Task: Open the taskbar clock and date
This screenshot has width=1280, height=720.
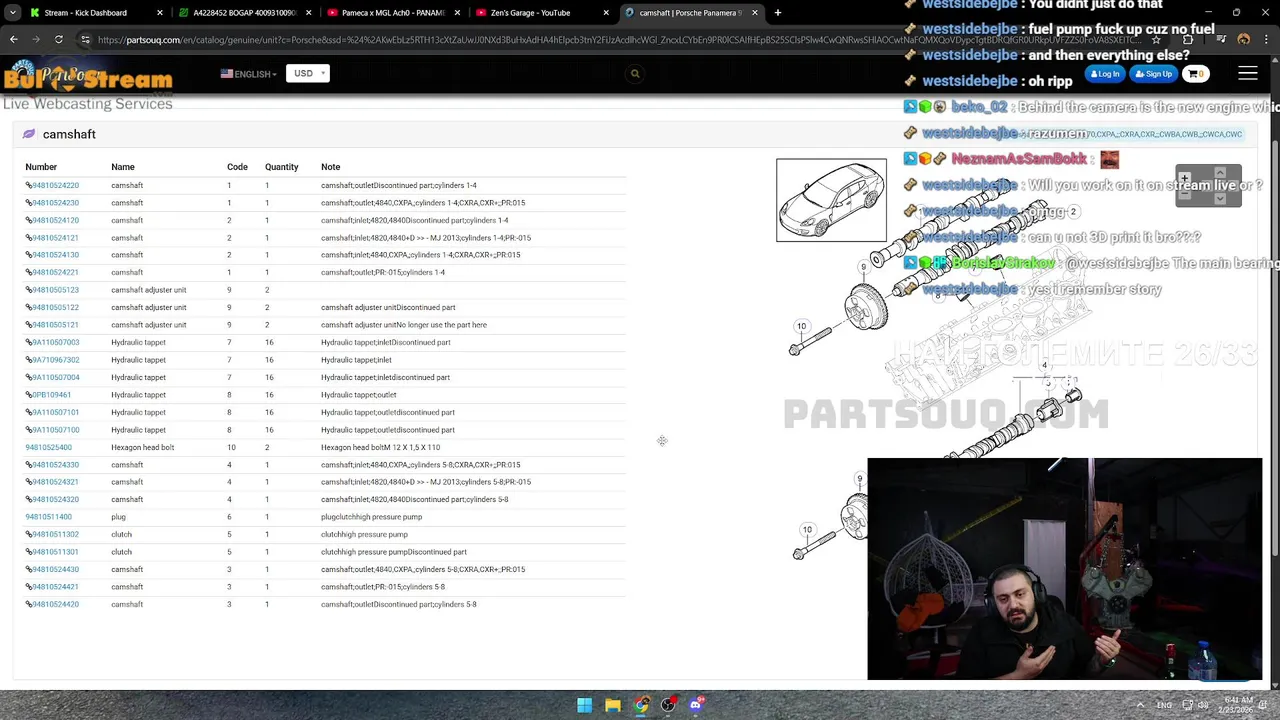Action: 1238,705
